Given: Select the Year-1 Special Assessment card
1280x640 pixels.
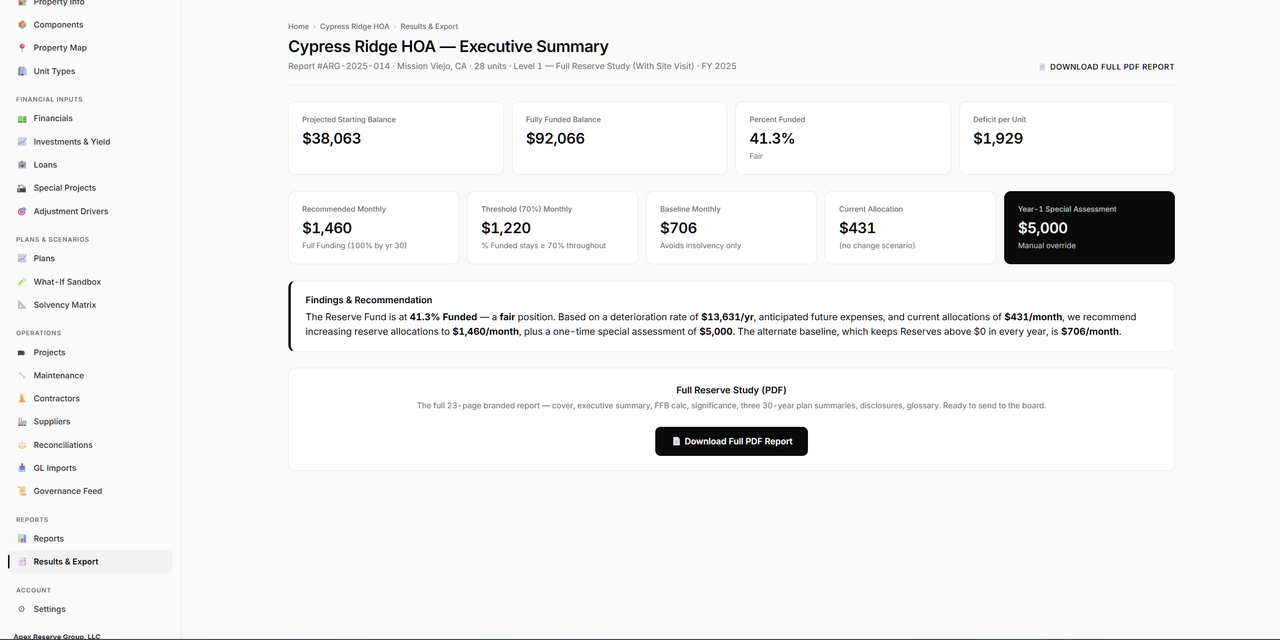Looking at the screenshot, I should tap(1089, 228).
